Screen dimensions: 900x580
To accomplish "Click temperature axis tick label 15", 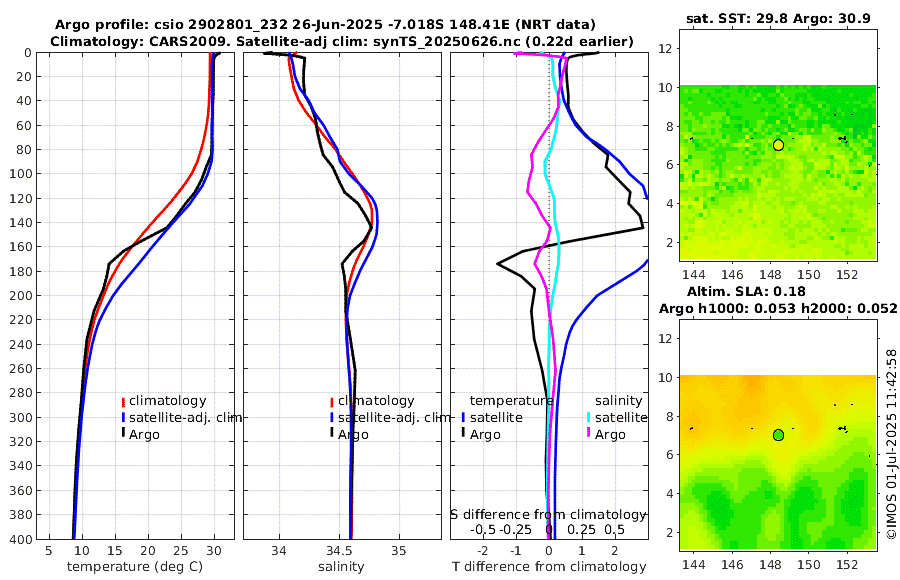I will tap(115, 551).
